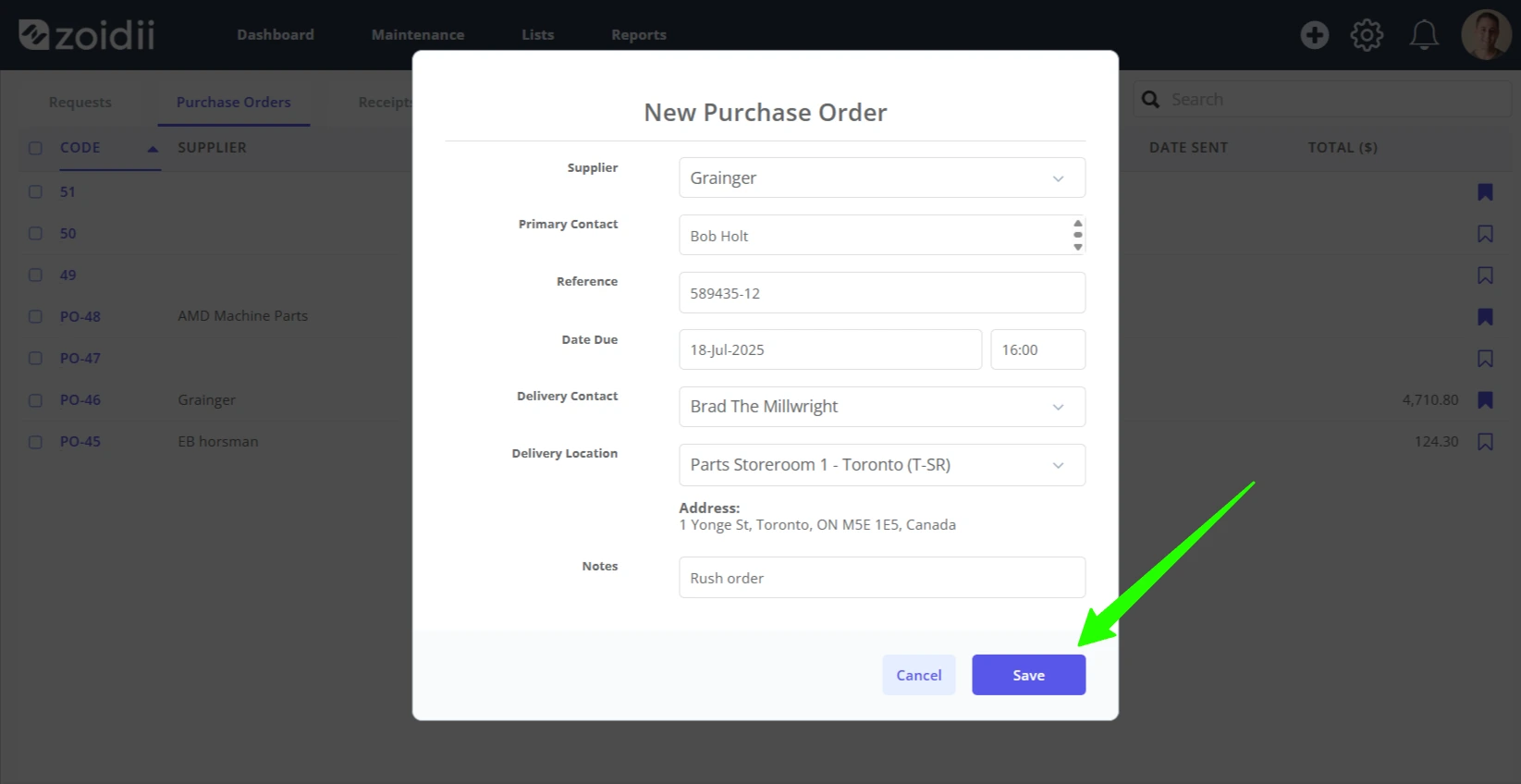1521x784 pixels.
Task: Click the Date Due field 18-Jul-2025
Action: [x=830, y=349]
